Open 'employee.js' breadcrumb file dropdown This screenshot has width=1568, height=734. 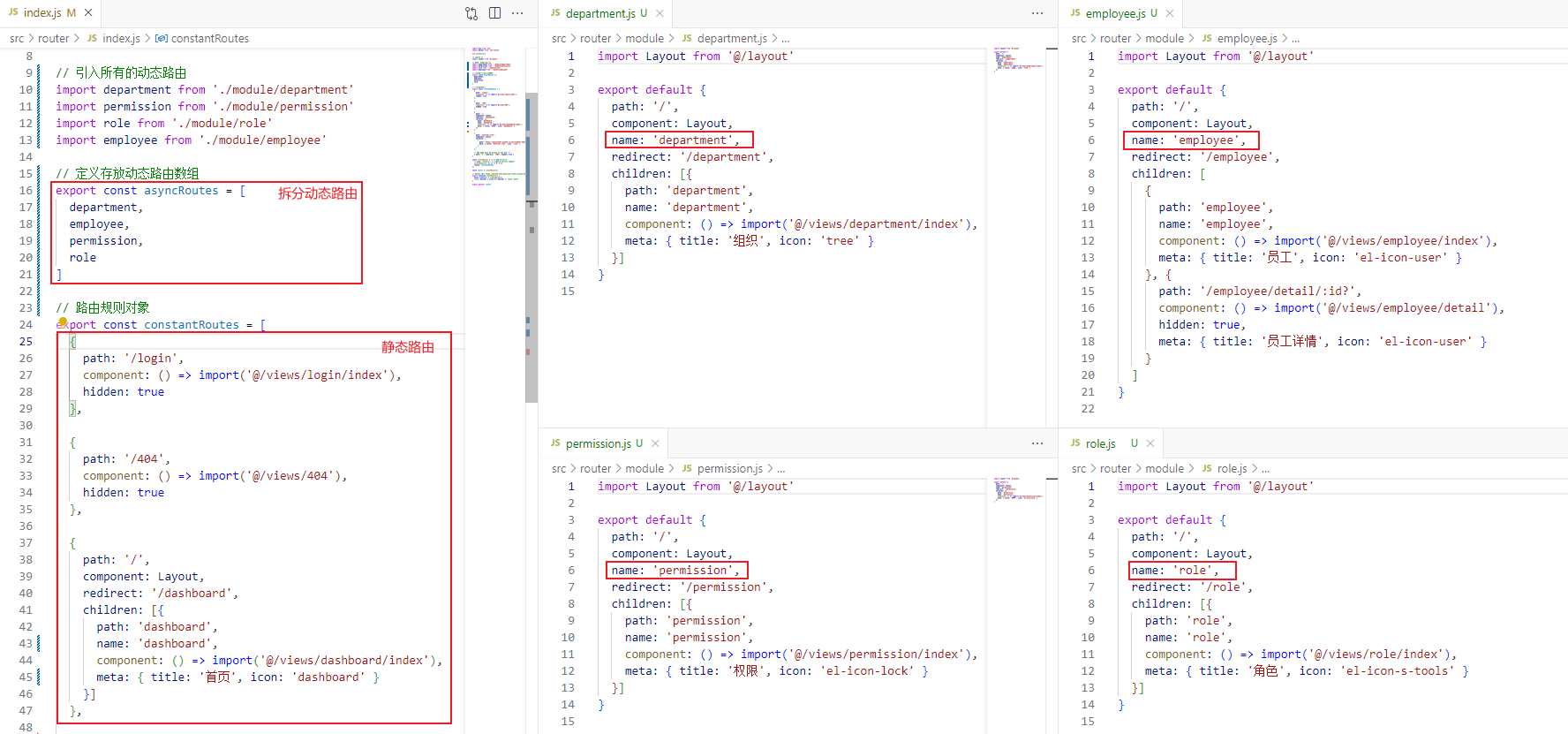1247,38
